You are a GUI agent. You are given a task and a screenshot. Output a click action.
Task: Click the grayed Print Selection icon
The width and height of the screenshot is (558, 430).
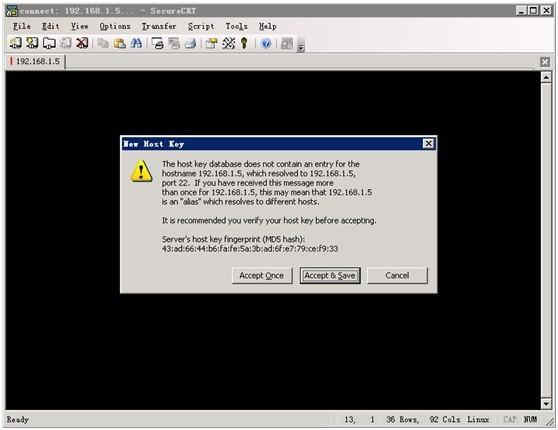point(174,43)
